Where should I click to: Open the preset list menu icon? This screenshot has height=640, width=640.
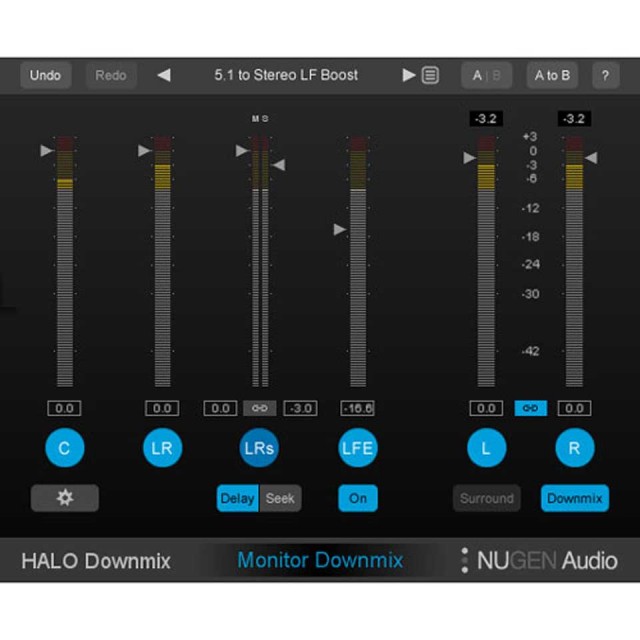[x=430, y=75]
